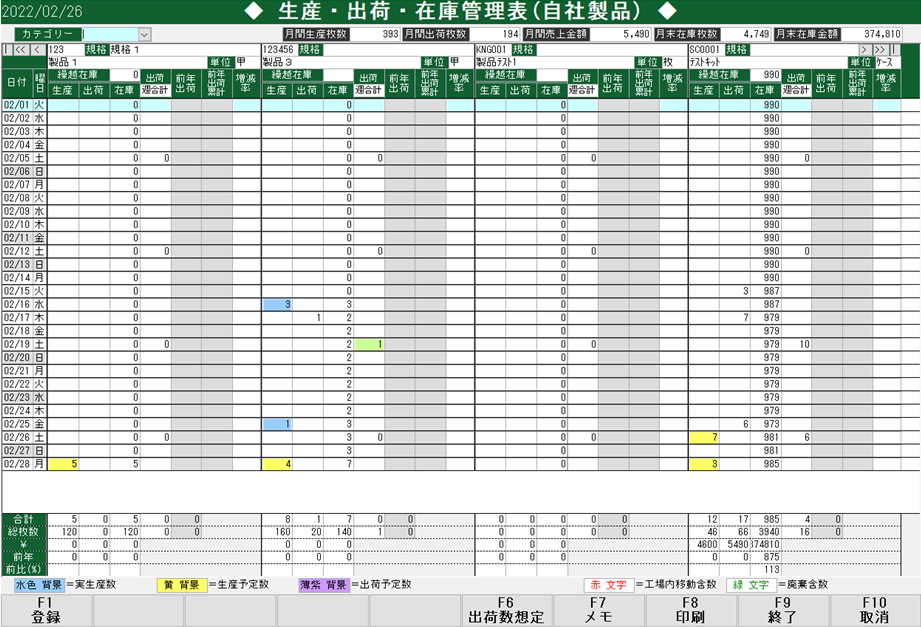This screenshot has height=627, width=921.
Task: Click the single-left < previous product button
Action: [37, 49]
